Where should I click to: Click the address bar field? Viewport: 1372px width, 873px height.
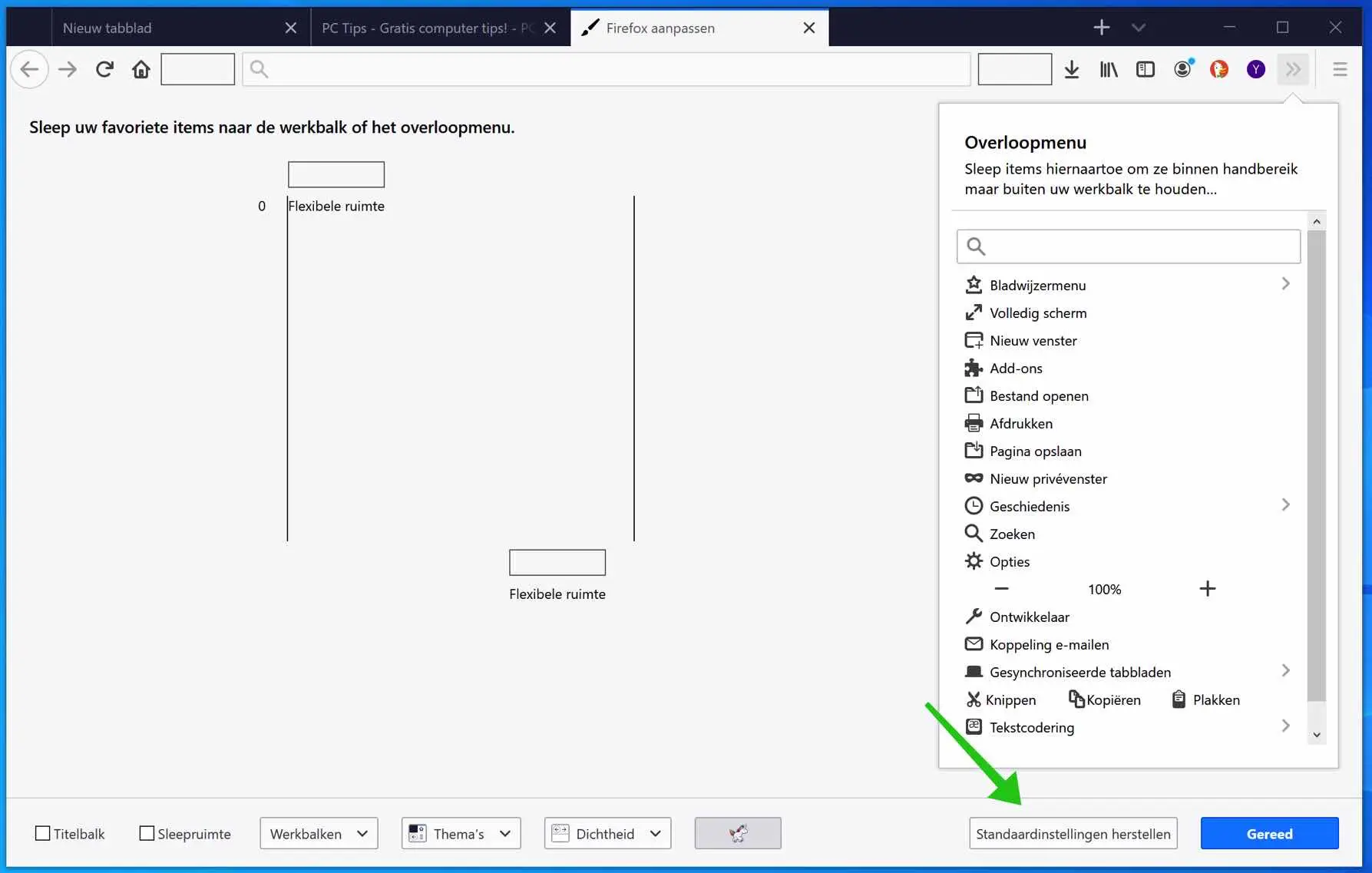click(x=607, y=70)
